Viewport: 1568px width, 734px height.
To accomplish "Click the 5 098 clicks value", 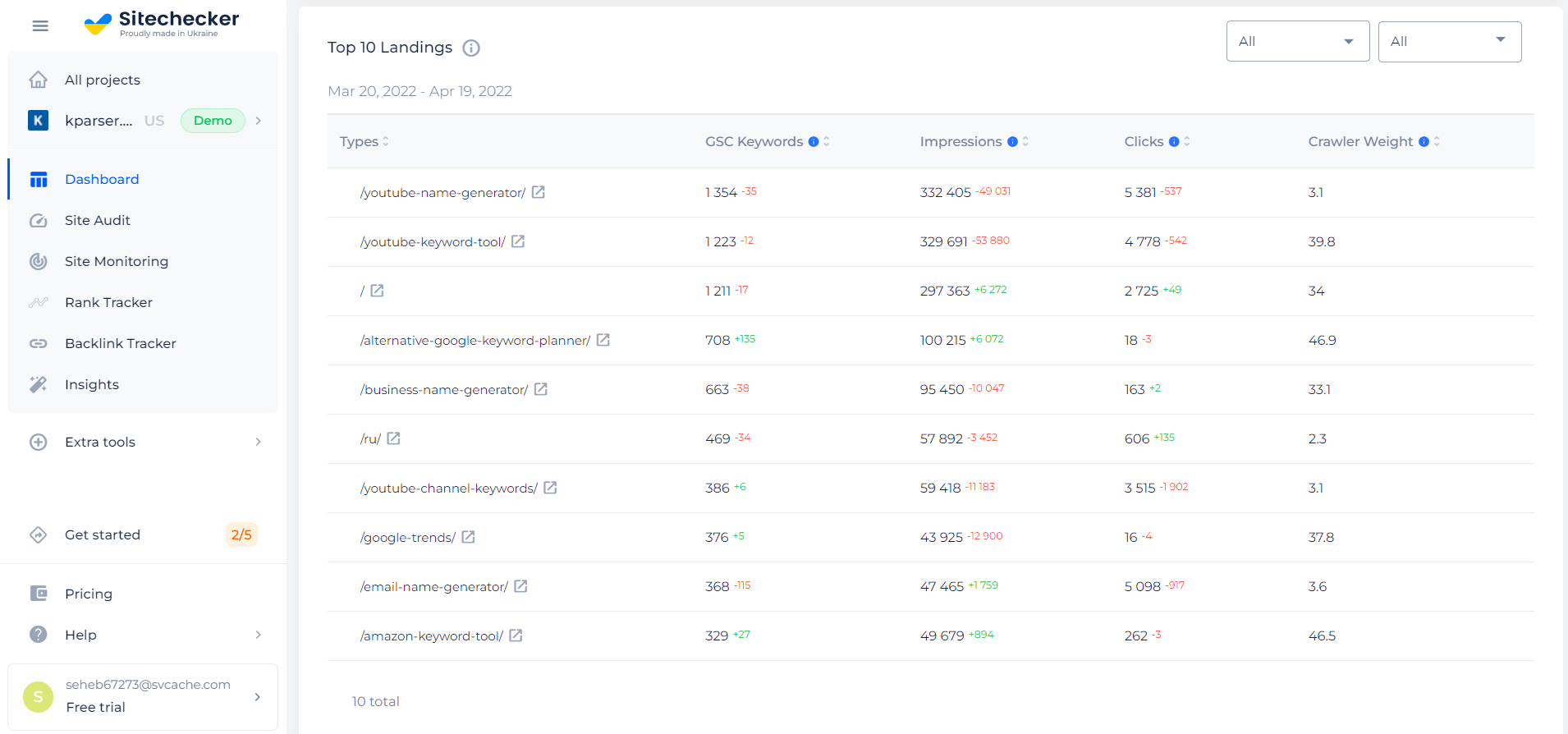I will pos(1142,586).
